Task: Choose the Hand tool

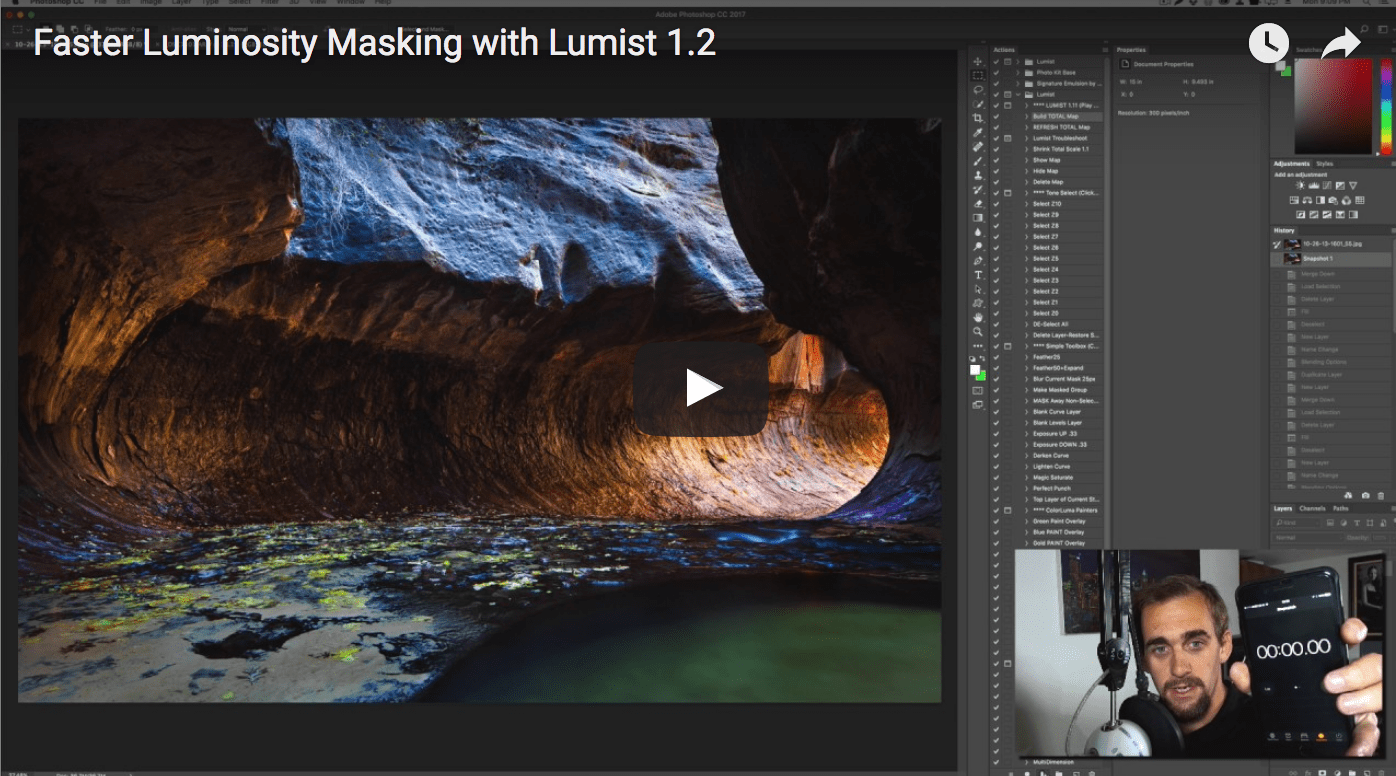Action: tap(978, 317)
